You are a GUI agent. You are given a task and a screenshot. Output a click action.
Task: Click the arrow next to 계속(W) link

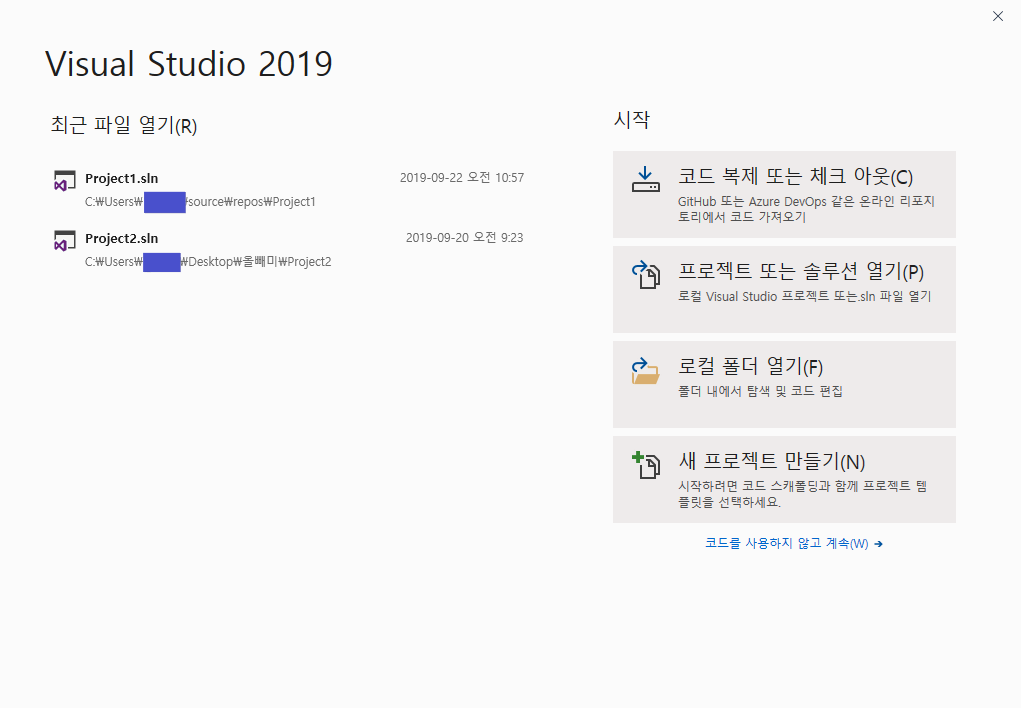coord(878,544)
